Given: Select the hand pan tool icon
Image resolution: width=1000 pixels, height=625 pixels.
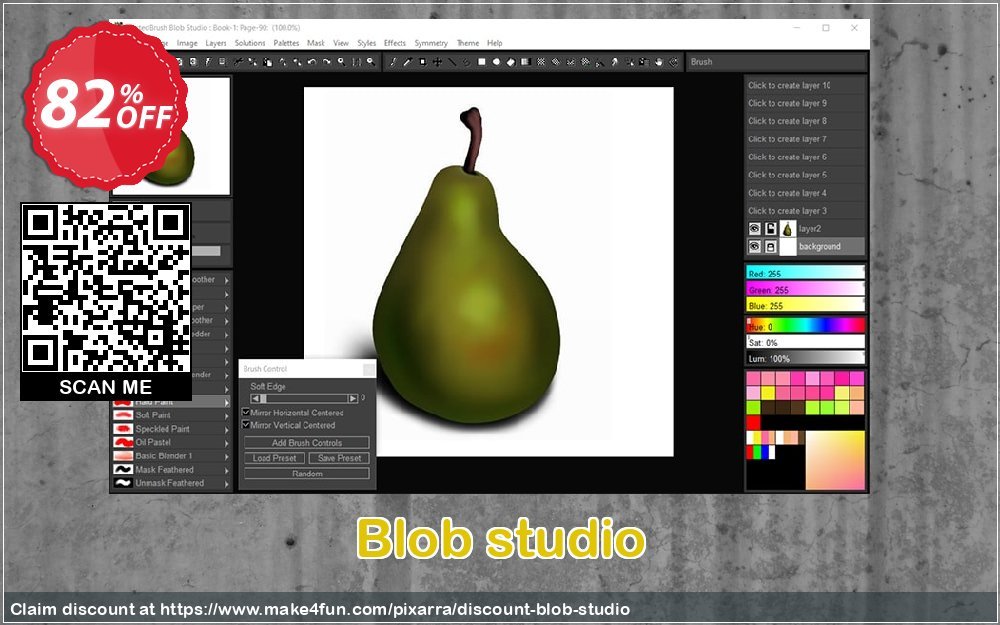Looking at the screenshot, I should (659, 62).
